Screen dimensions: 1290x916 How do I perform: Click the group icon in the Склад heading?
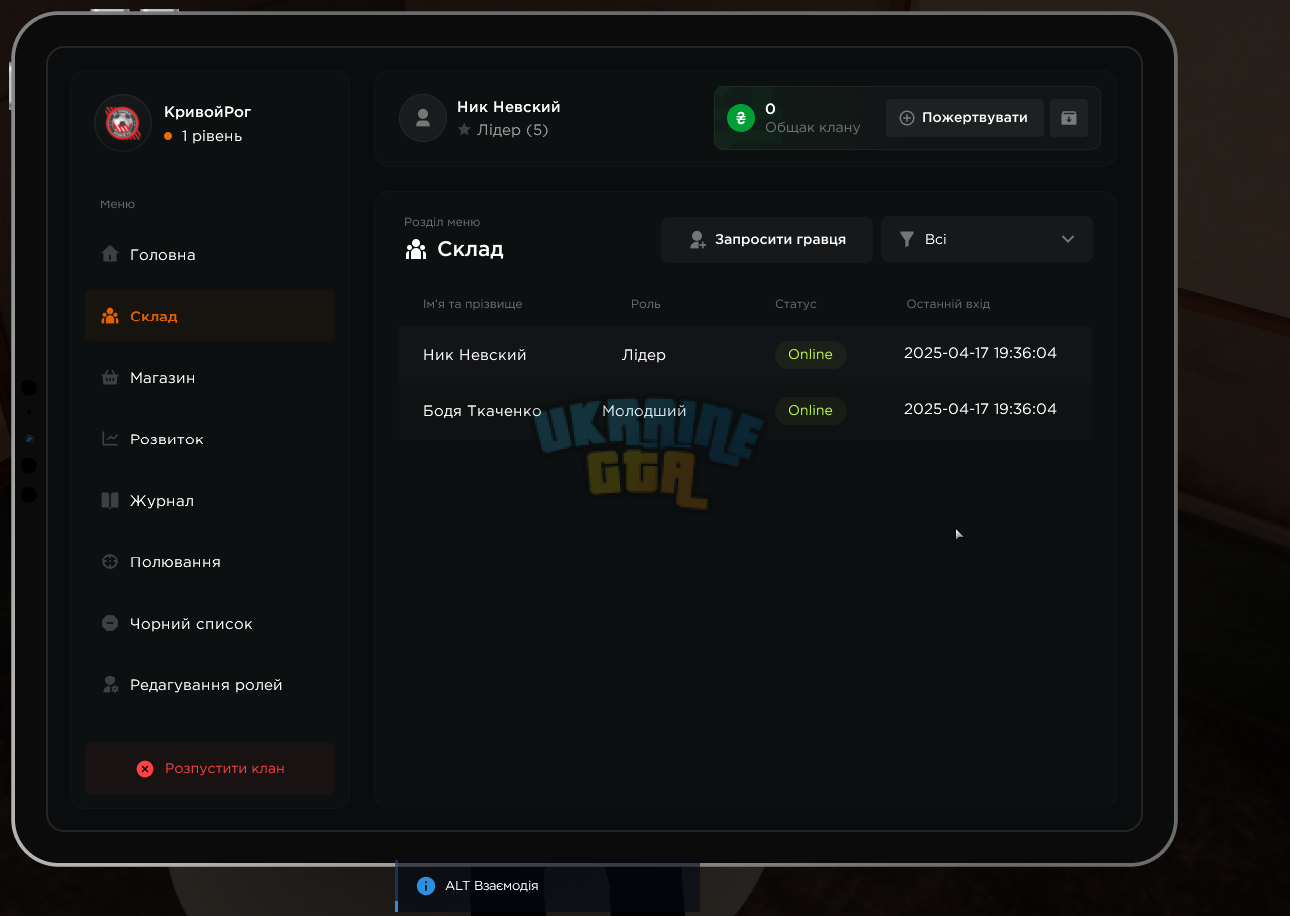tap(416, 249)
